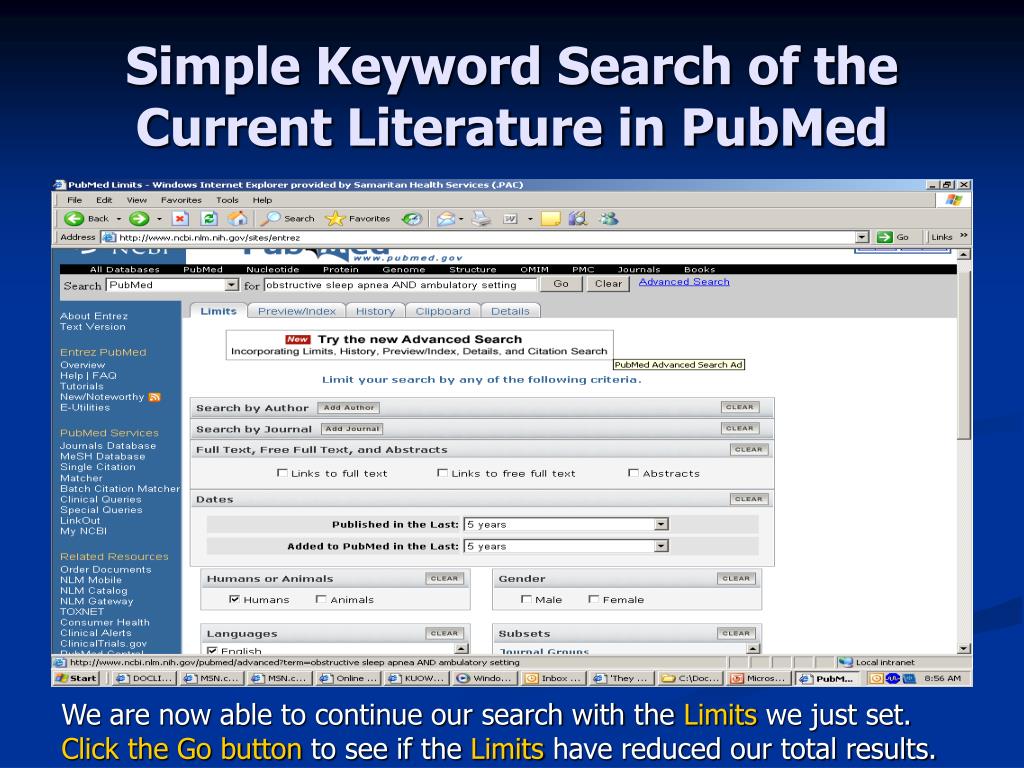Click the Add Journal button
This screenshot has width=1024, height=768.
tap(352, 429)
